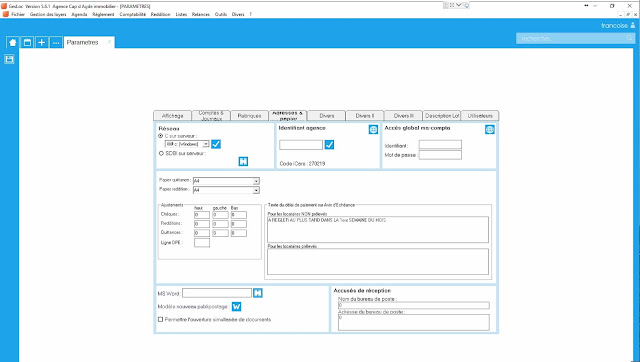This screenshot has height=362, width=640.
Task: Click the Chèques gauche adjustment field
Action: point(220,215)
